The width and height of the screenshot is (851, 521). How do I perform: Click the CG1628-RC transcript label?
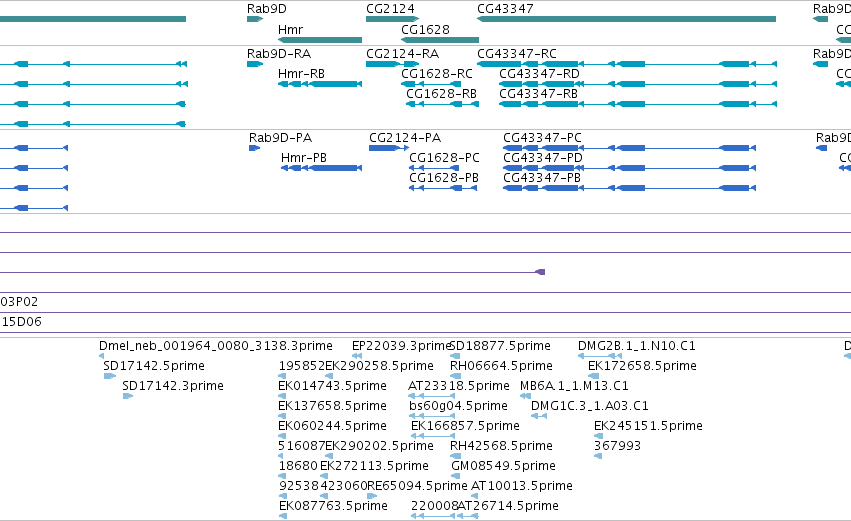point(437,74)
